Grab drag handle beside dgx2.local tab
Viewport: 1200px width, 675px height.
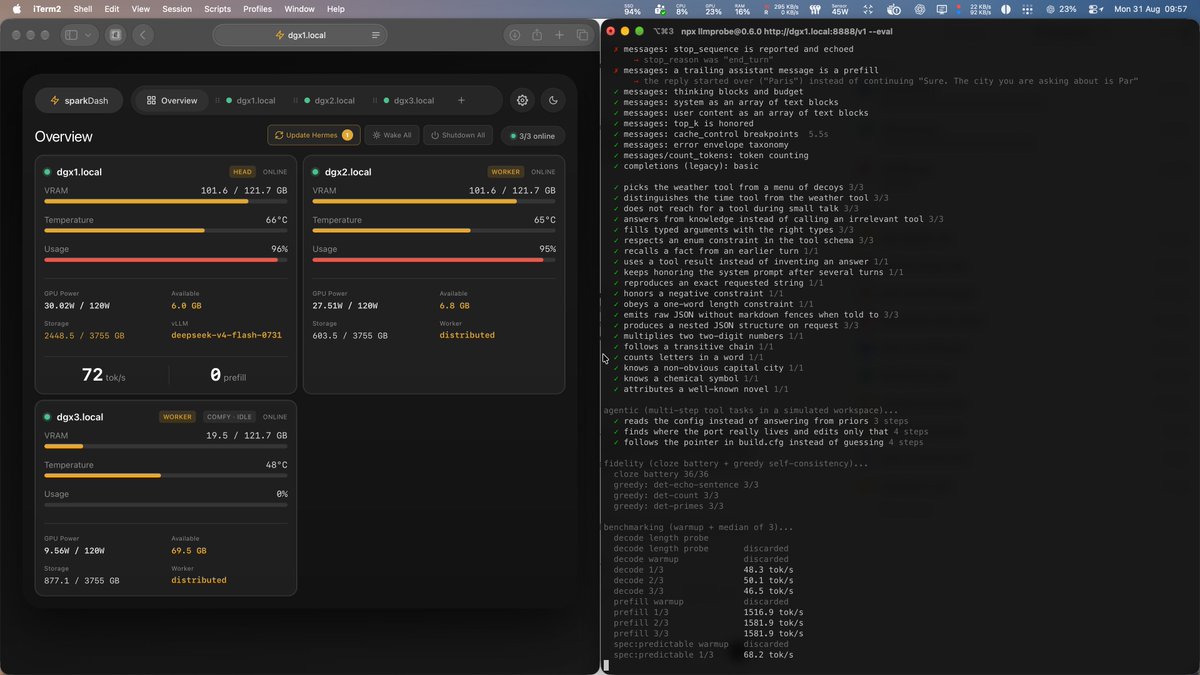point(296,100)
